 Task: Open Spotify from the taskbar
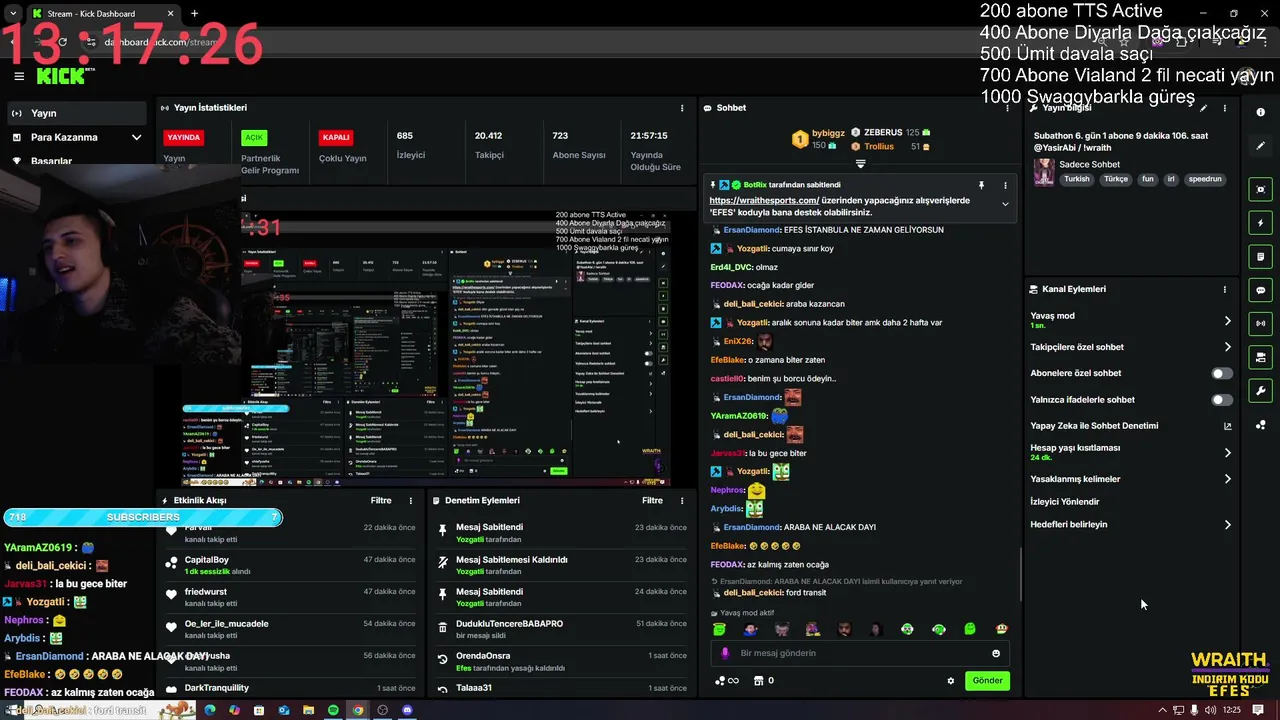pos(333,710)
